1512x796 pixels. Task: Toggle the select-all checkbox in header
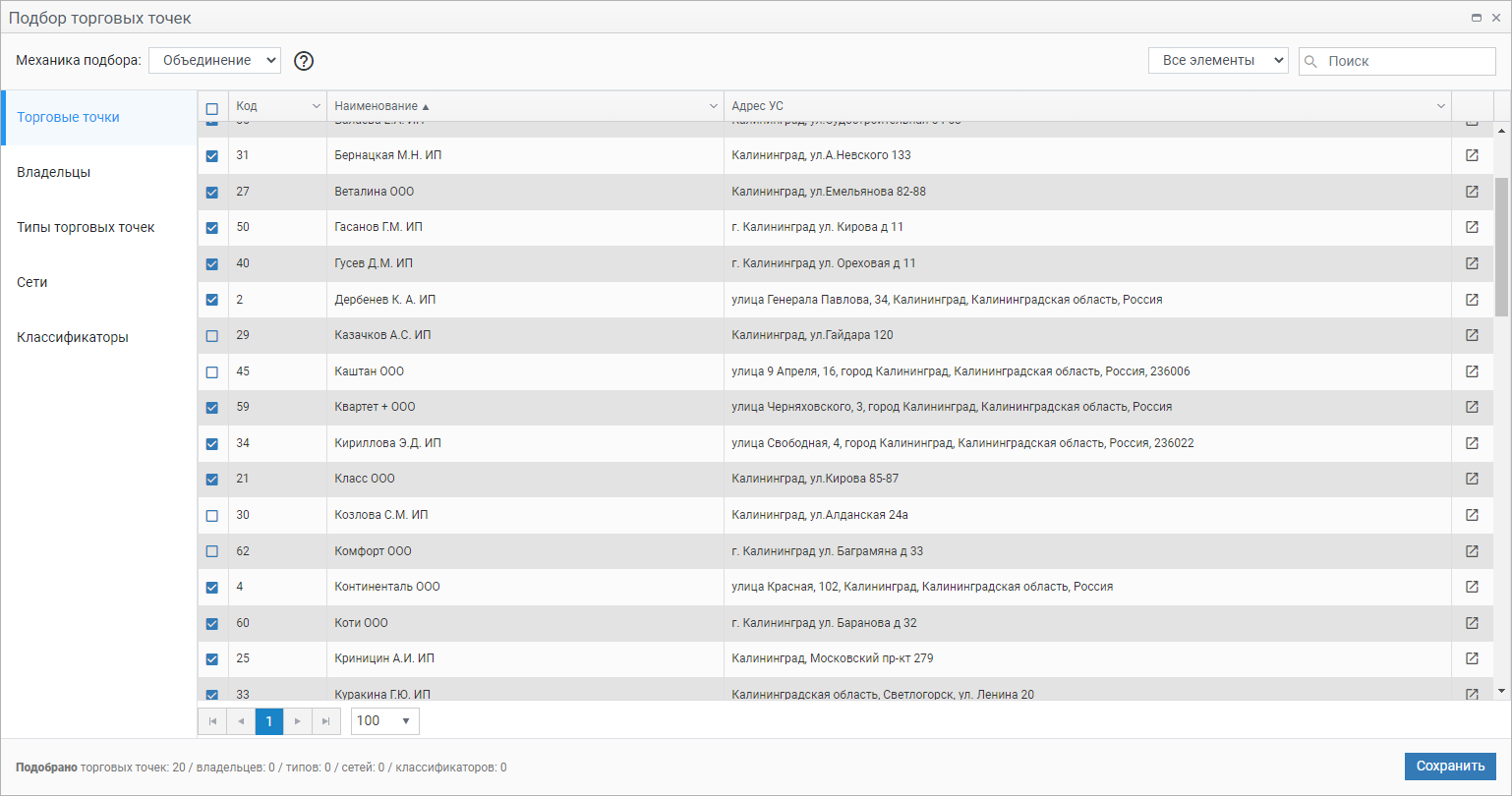[212, 109]
